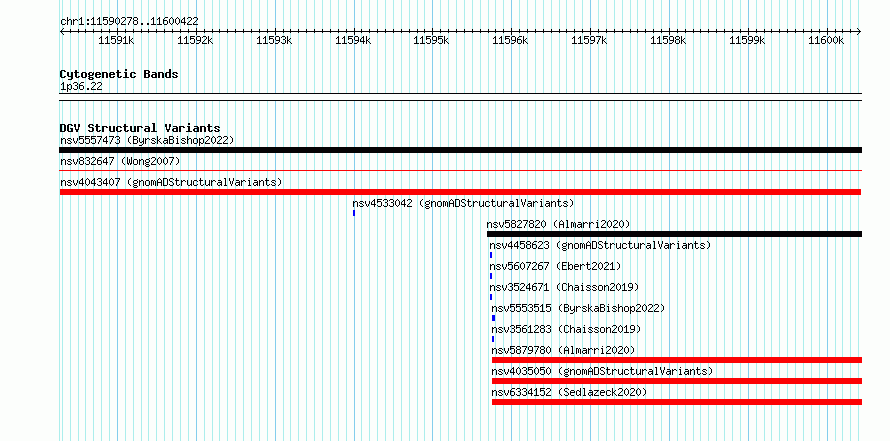Open nsv4043407 gnomAD variant label
This screenshot has width=890, height=441.
click(x=171, y=182)
